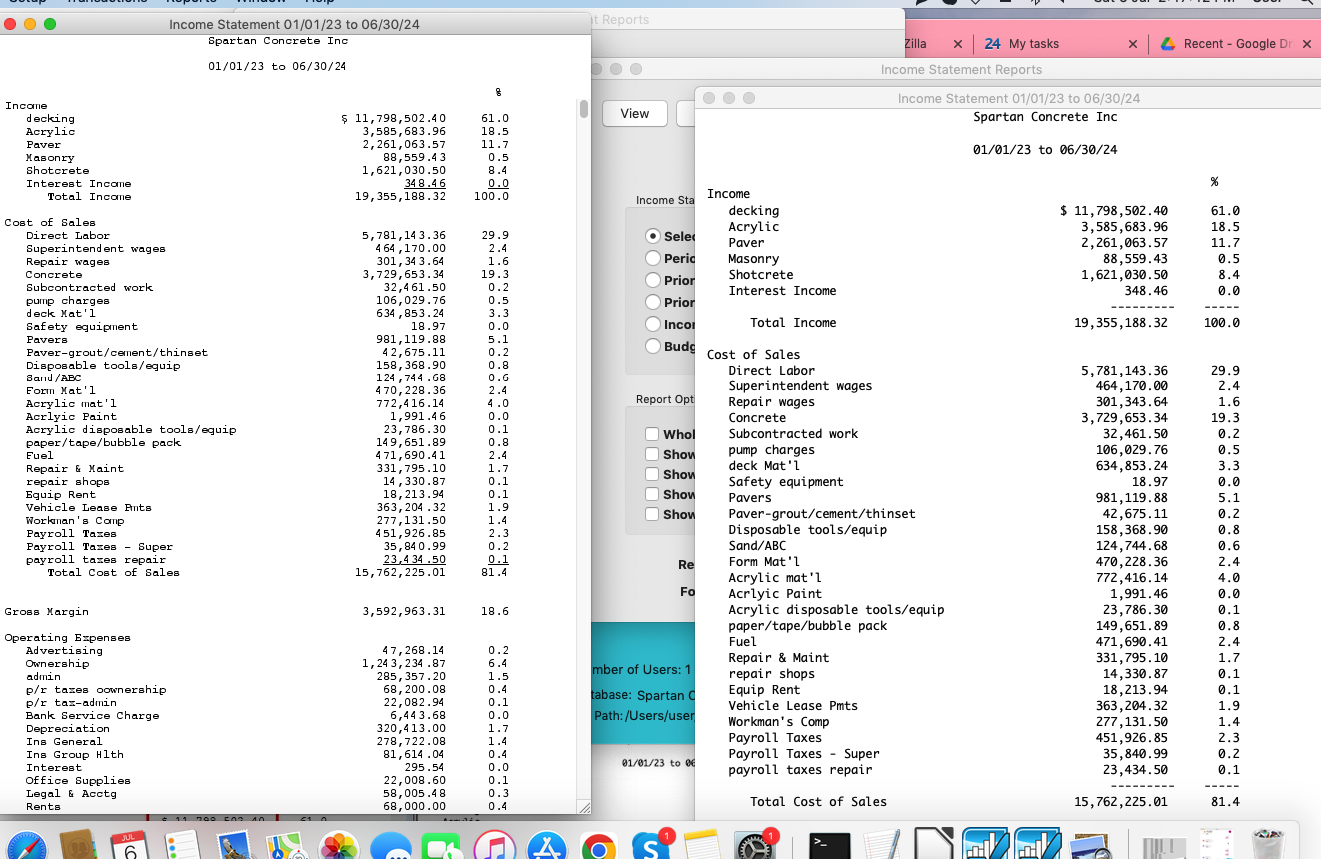Select 'Direct Labor' in the right report

pyautogui.click(x=771, y=371)
